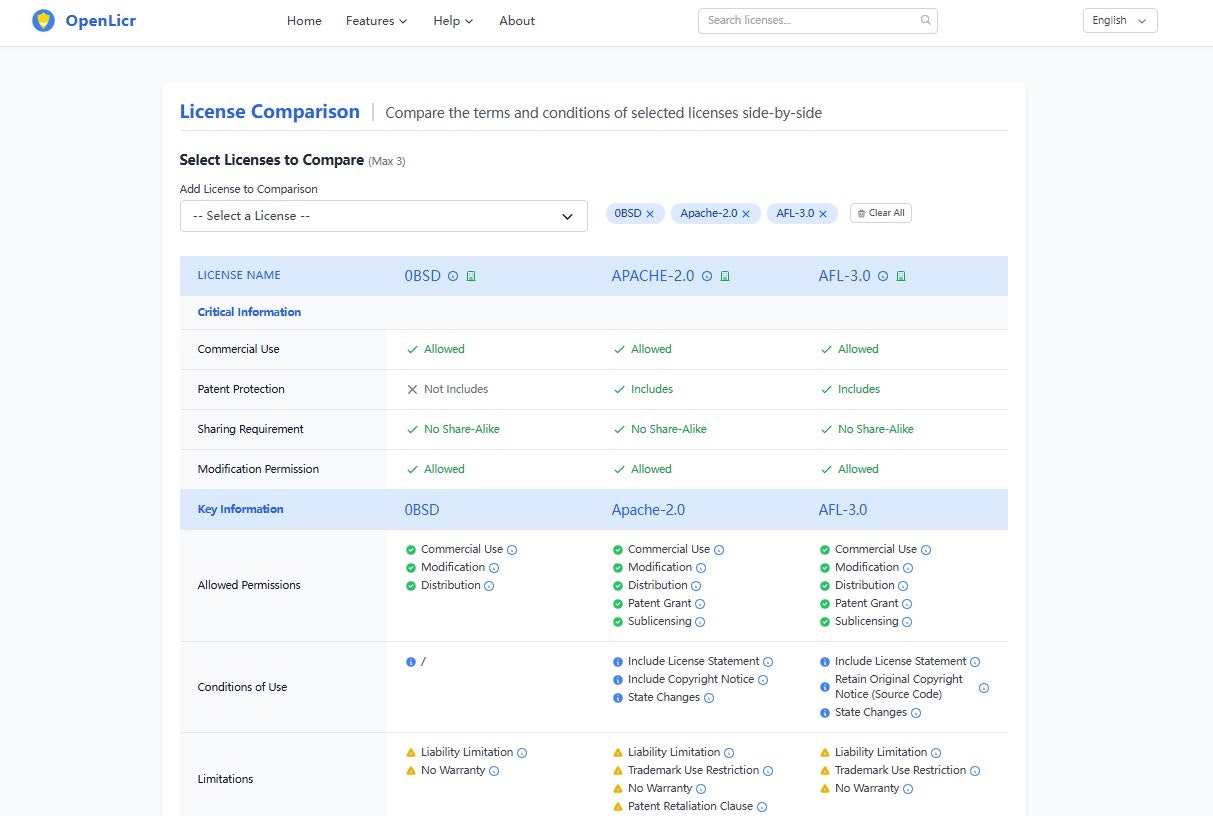Open the AFL-3.0 license name link in the header row
The width and height of the screenshot is (1213, 816).
coord(845,276)
